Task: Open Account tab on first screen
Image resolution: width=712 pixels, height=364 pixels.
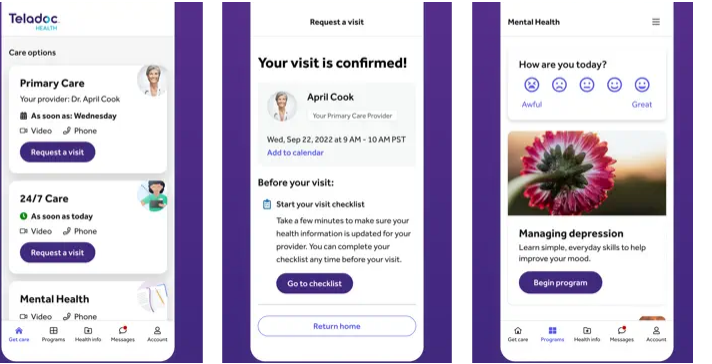Action: 157,334
